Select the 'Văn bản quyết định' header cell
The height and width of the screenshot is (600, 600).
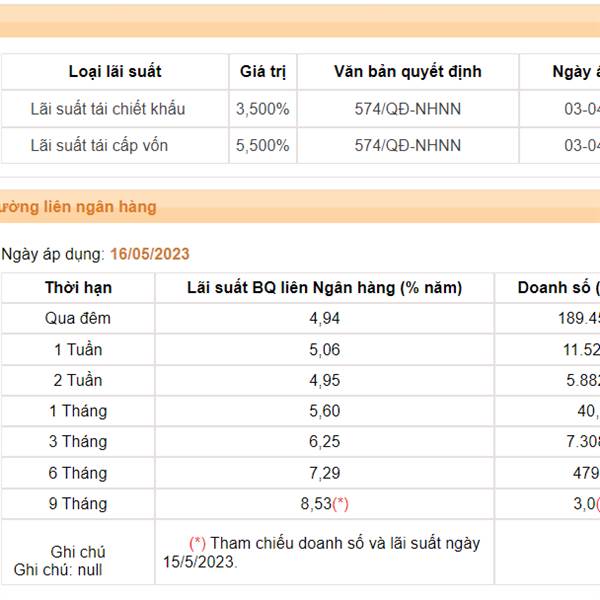[x=408, y=72]
